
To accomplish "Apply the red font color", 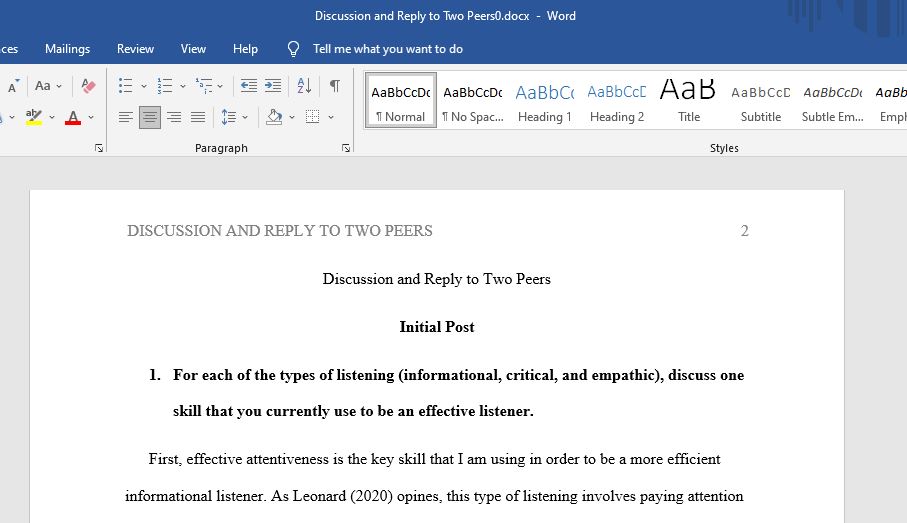I will (73, 117).
